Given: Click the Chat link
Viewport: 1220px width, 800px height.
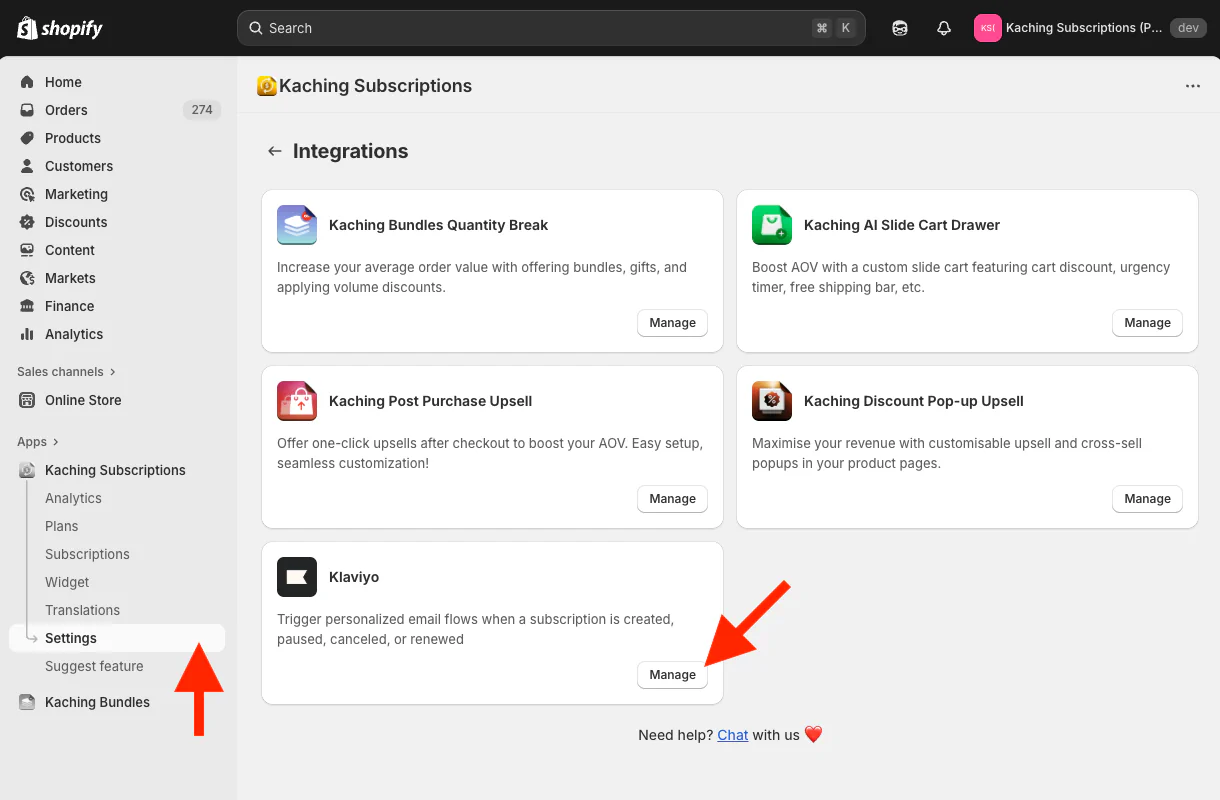Looking at the screenshot, I should (x=733, y=735).
